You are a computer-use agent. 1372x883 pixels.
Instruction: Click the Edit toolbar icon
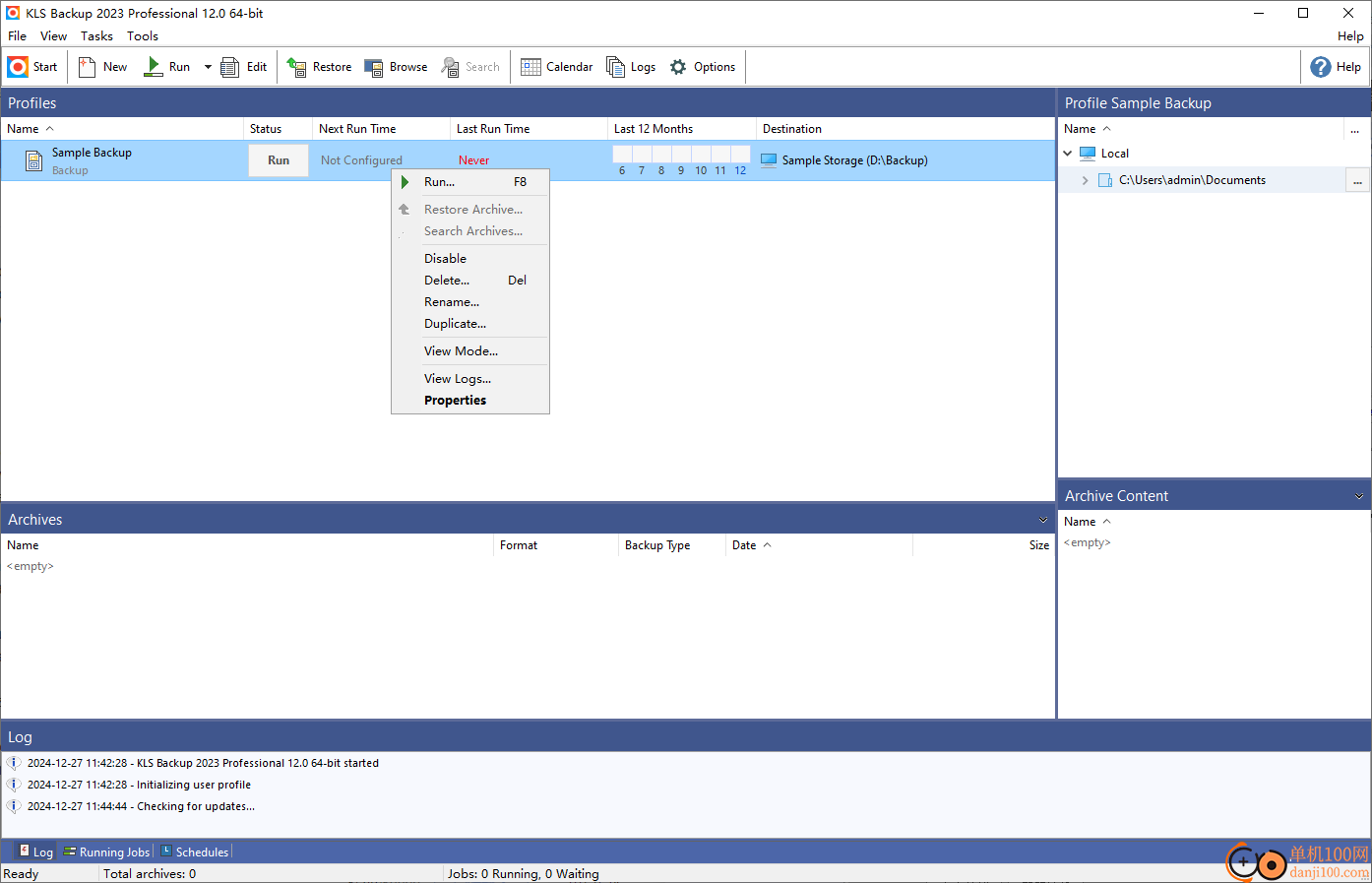click(230, 67)
